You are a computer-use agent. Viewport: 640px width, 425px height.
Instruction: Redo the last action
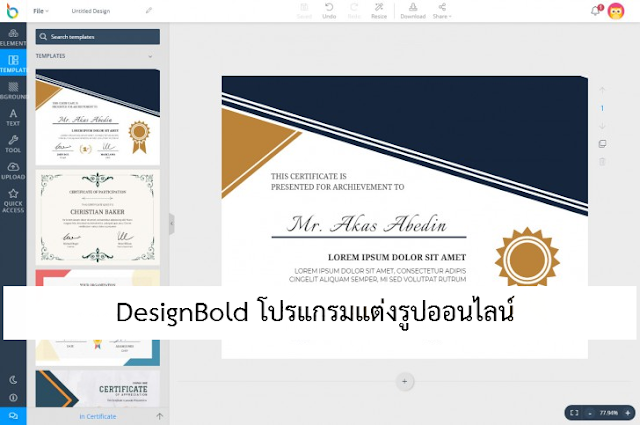pos(354,11)
